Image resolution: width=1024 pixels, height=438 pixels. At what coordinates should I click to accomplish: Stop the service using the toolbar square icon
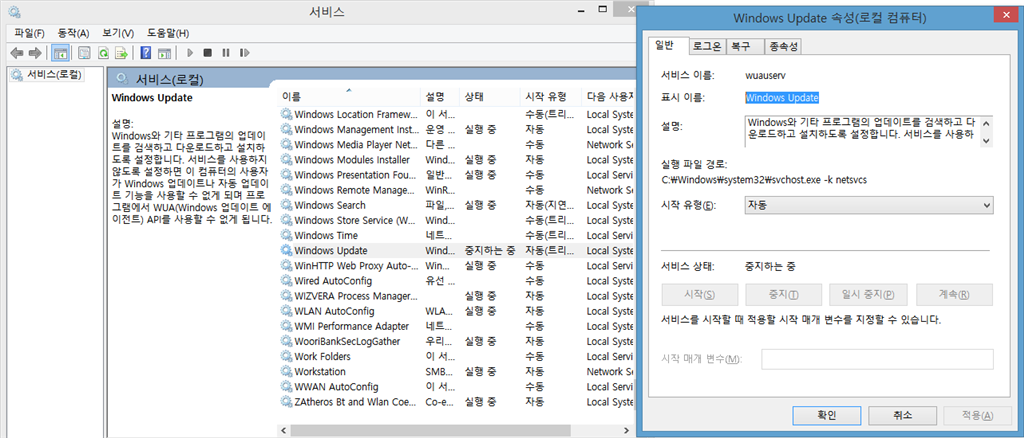pyautogui.click(x=208, y=53)
